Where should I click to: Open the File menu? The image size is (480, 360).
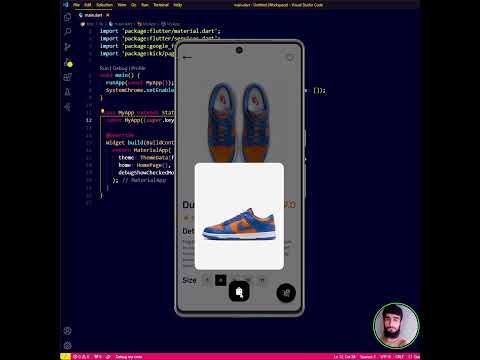(x=76, y=5)
